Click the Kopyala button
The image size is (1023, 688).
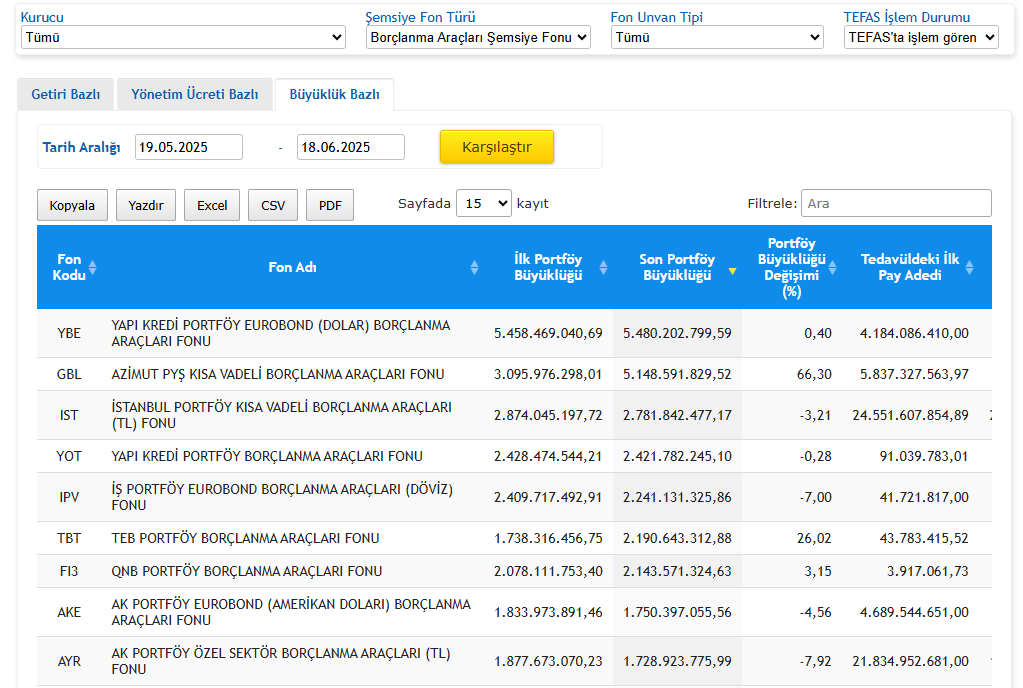pos(72,205)
